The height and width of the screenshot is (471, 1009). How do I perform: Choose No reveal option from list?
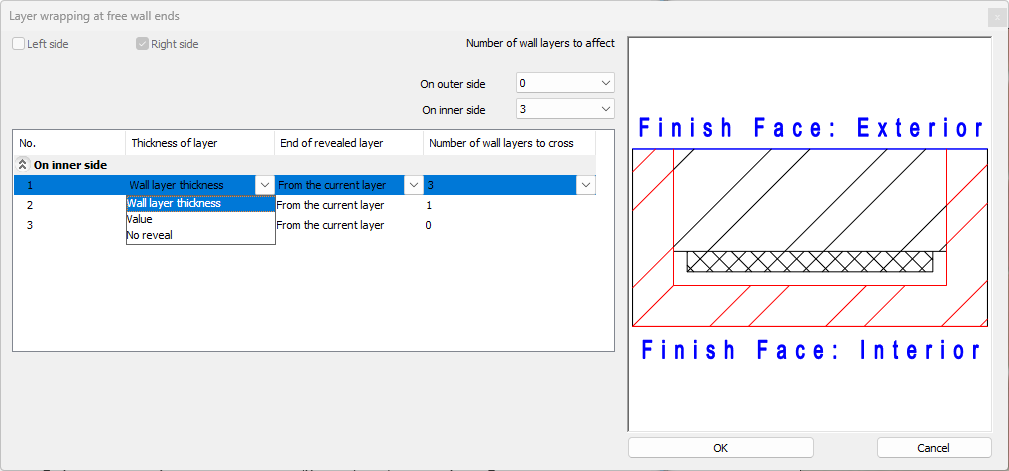201,236
